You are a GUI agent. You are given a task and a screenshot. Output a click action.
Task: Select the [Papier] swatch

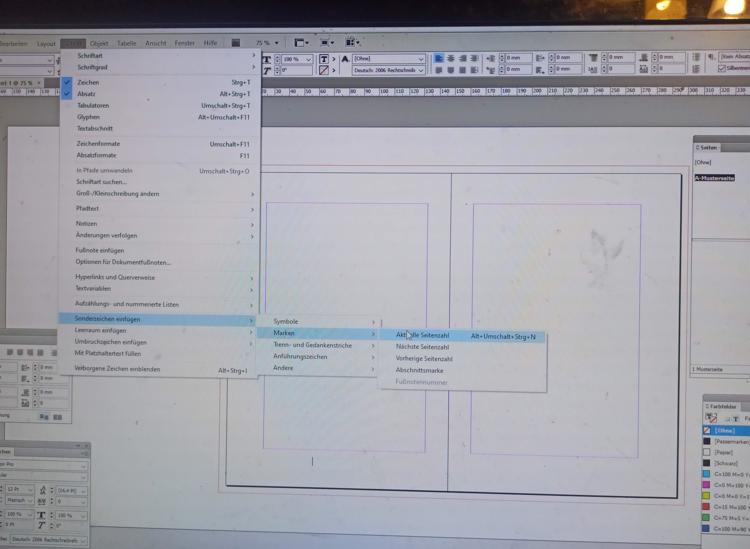(x=726, y=452)
